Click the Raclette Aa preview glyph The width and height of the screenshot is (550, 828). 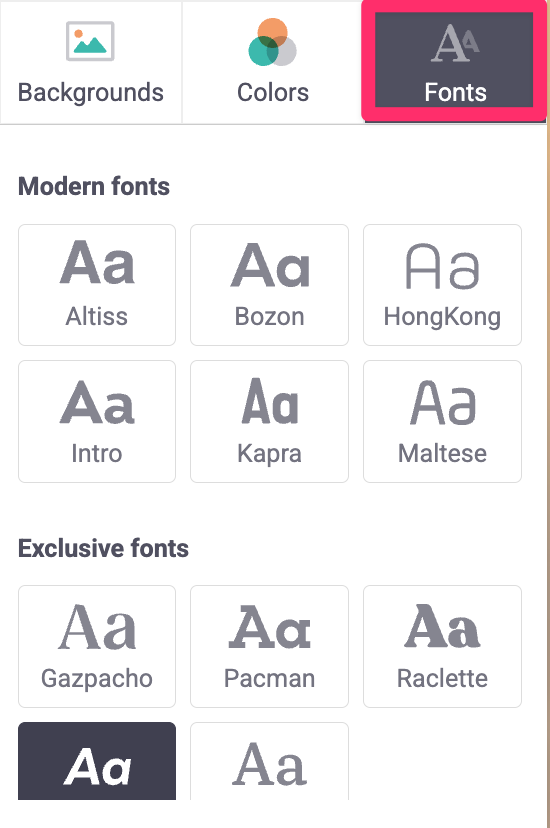[x=442, y=626]
